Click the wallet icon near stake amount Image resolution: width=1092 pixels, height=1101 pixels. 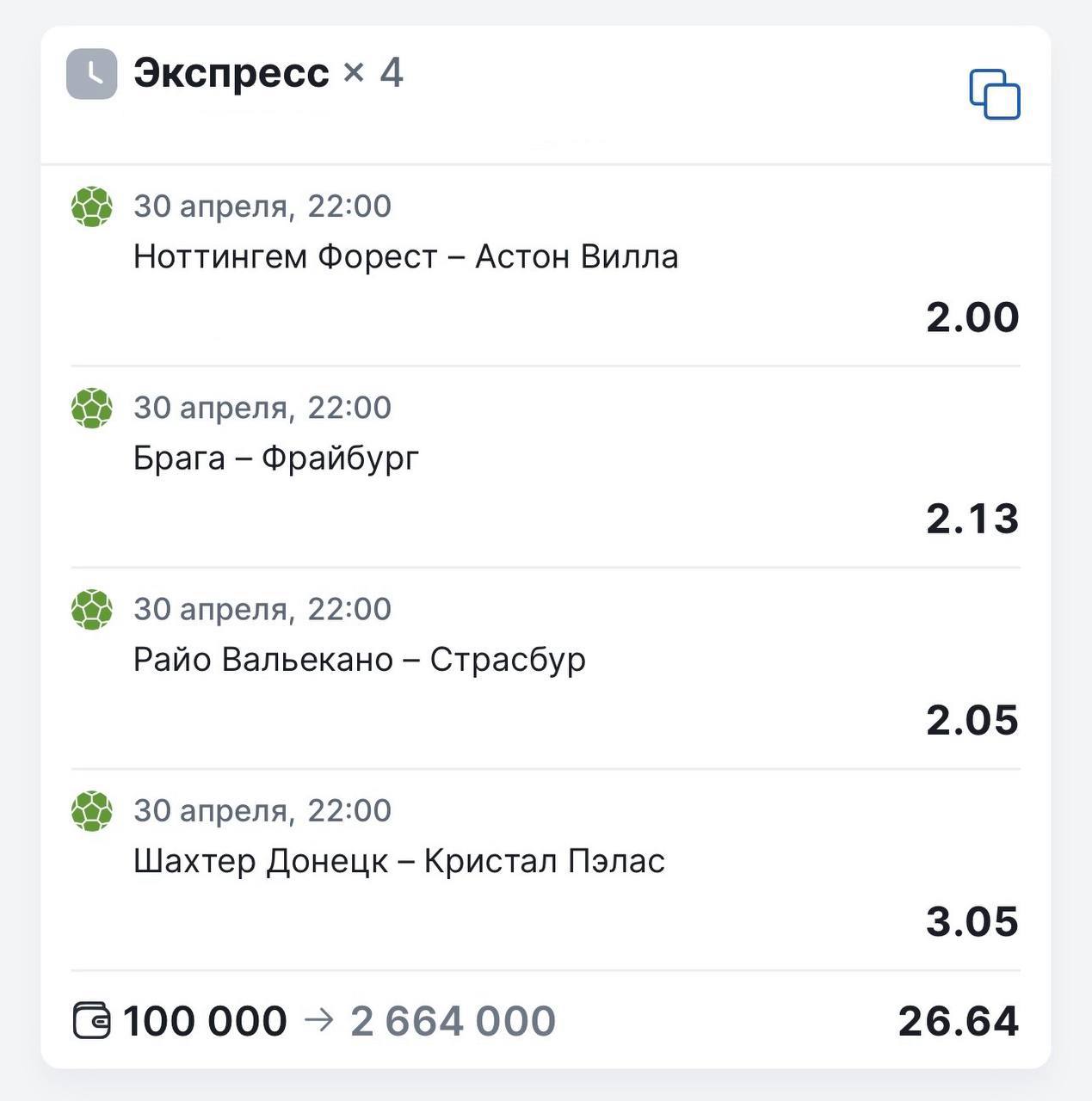point(91,1021)
